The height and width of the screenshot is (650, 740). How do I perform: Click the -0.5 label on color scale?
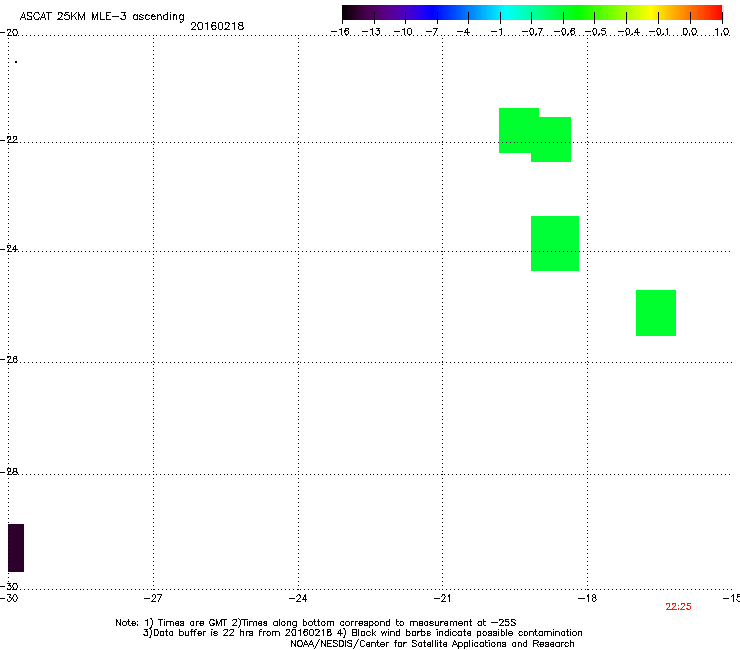596,32
